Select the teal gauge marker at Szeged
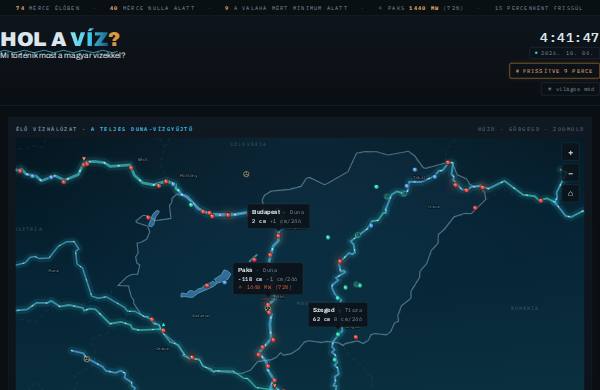Image resolution: width=600 pixels, height=390 pixels. tap(338, 334)
